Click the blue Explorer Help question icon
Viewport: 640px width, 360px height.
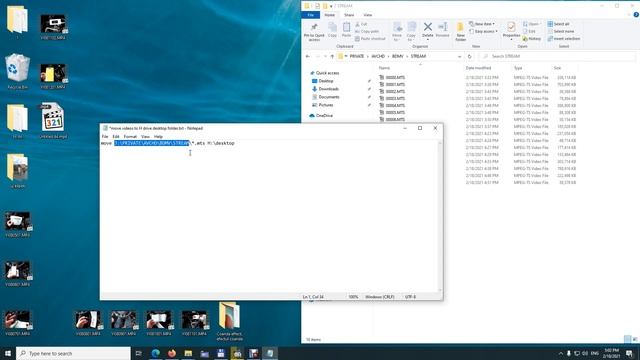click(636, 15)
